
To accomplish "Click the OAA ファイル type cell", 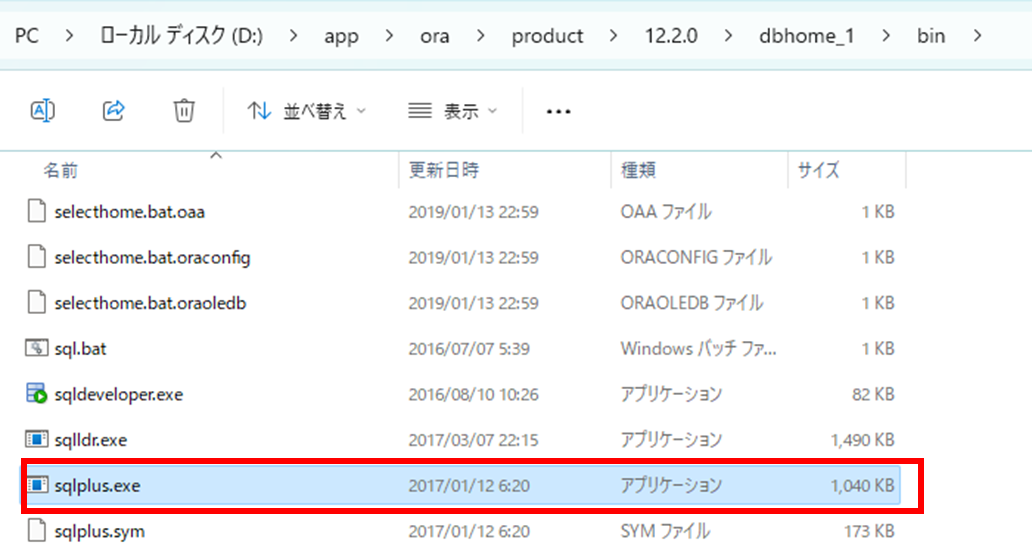I will pyautogui.click(x=665, y=211).
